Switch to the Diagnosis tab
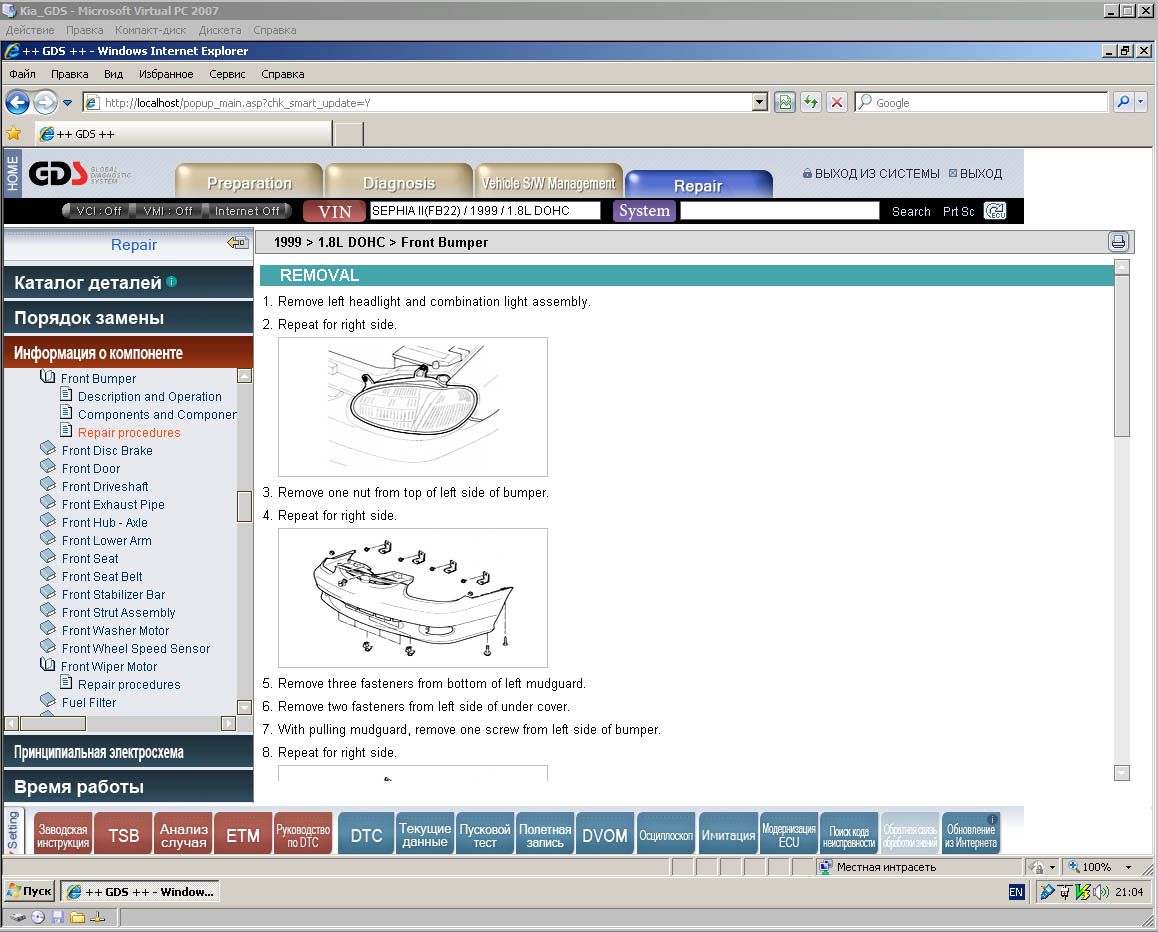The width and height of the screenshot is (1158, 932). point(399,183)
